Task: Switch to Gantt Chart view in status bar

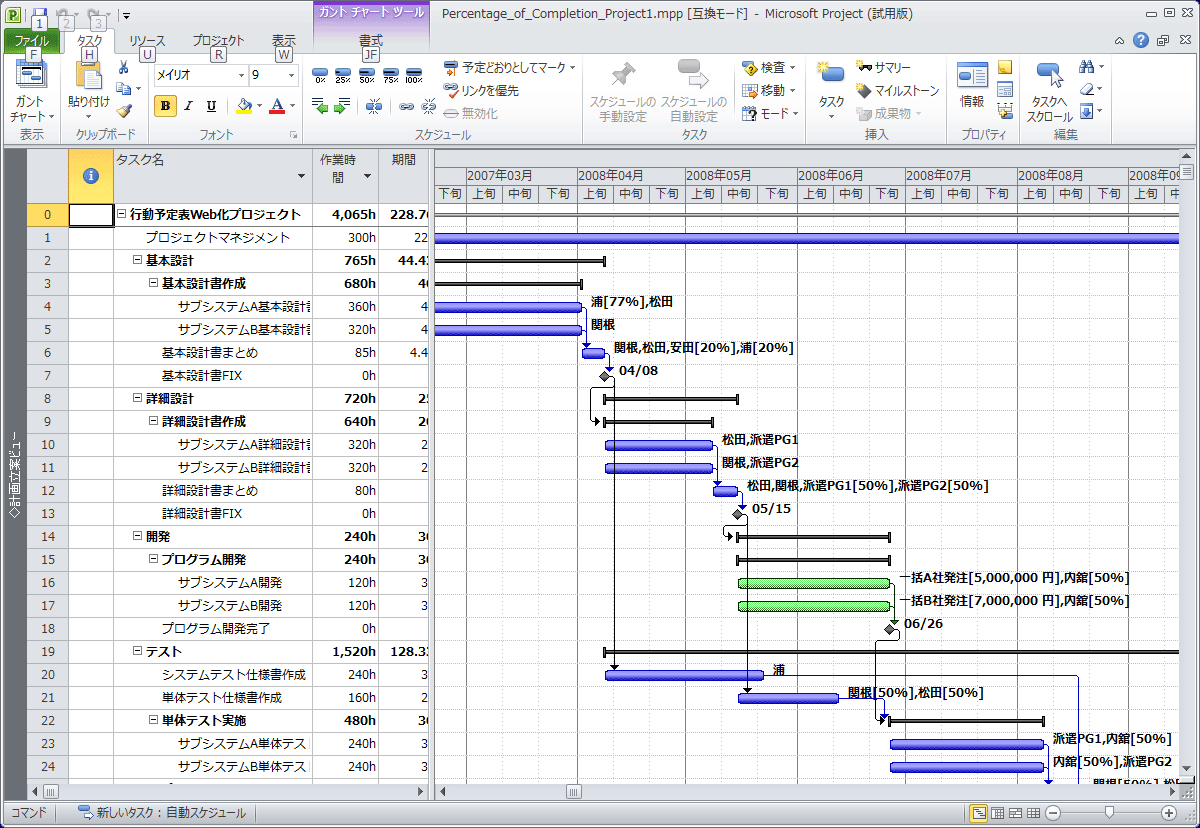Action: [x=979, y=813]
